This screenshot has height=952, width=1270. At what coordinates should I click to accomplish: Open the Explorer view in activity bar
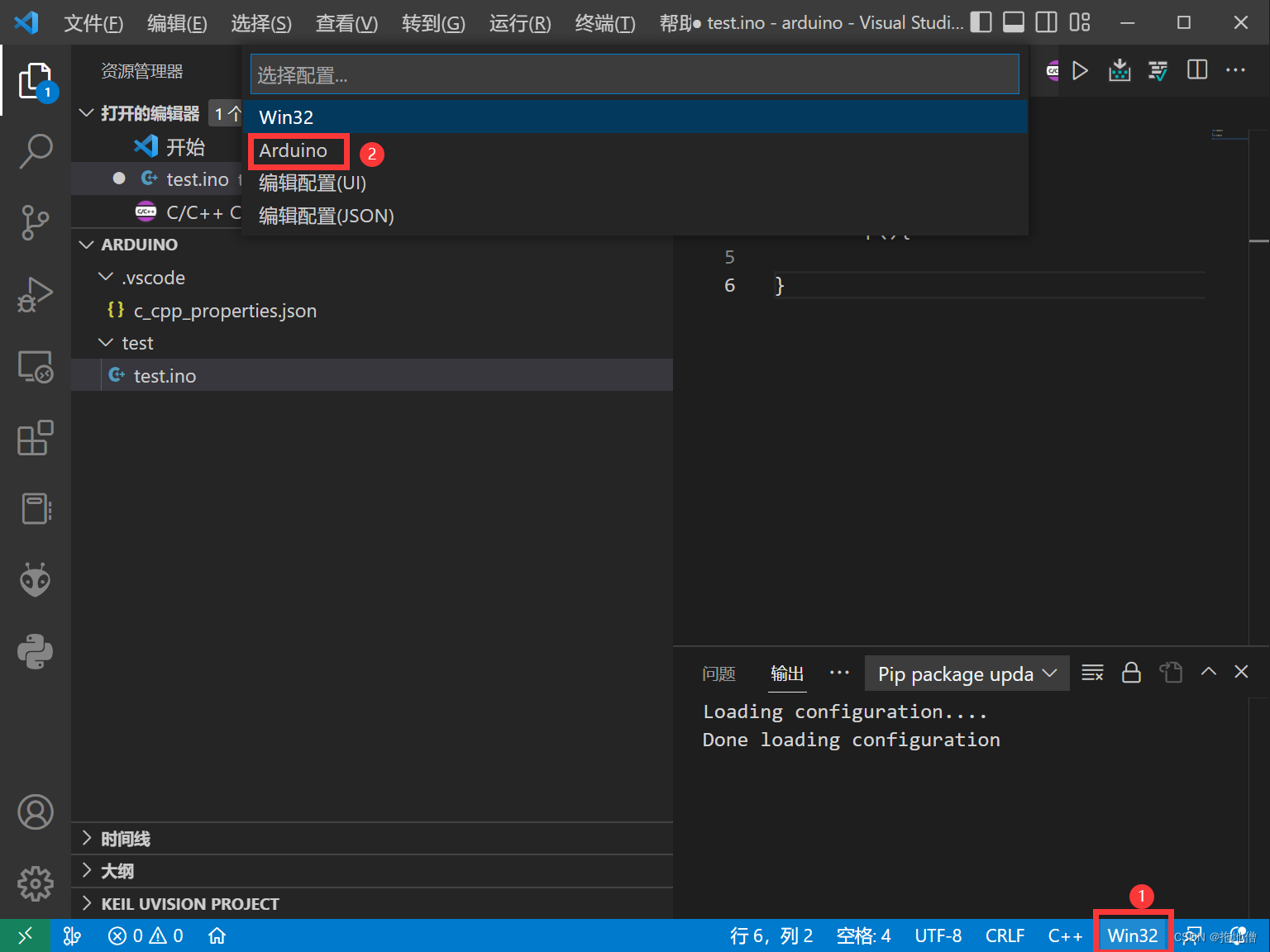[x=36, y=81]
